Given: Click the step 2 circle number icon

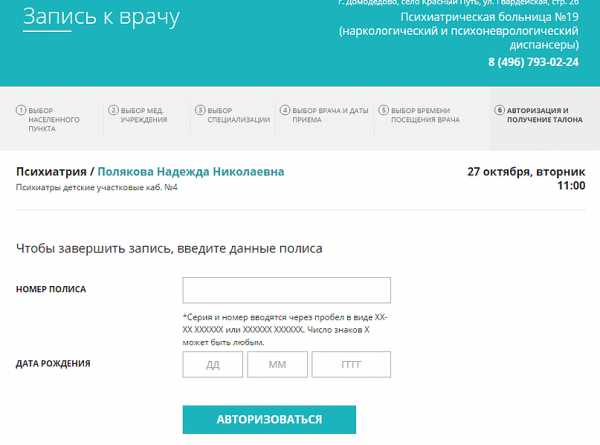Looking at the screenshot, I should [x=113, y=110].
